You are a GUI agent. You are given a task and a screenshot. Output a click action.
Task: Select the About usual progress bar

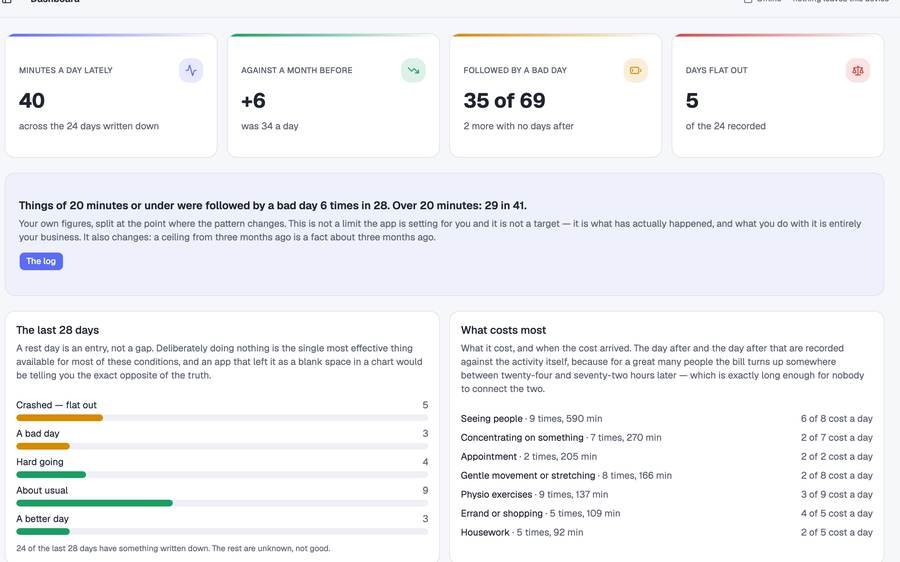tap(222, 503)
